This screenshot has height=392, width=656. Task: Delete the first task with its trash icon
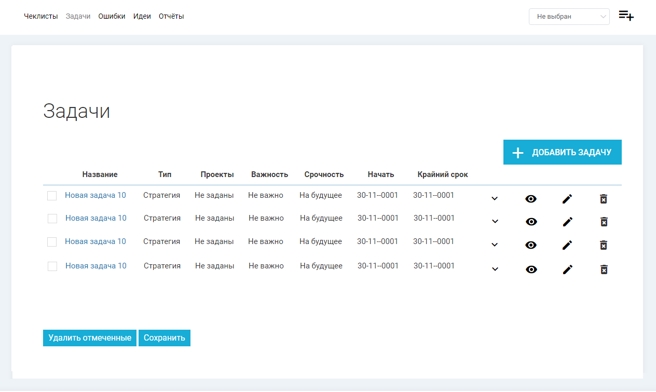tap(603, 199)
